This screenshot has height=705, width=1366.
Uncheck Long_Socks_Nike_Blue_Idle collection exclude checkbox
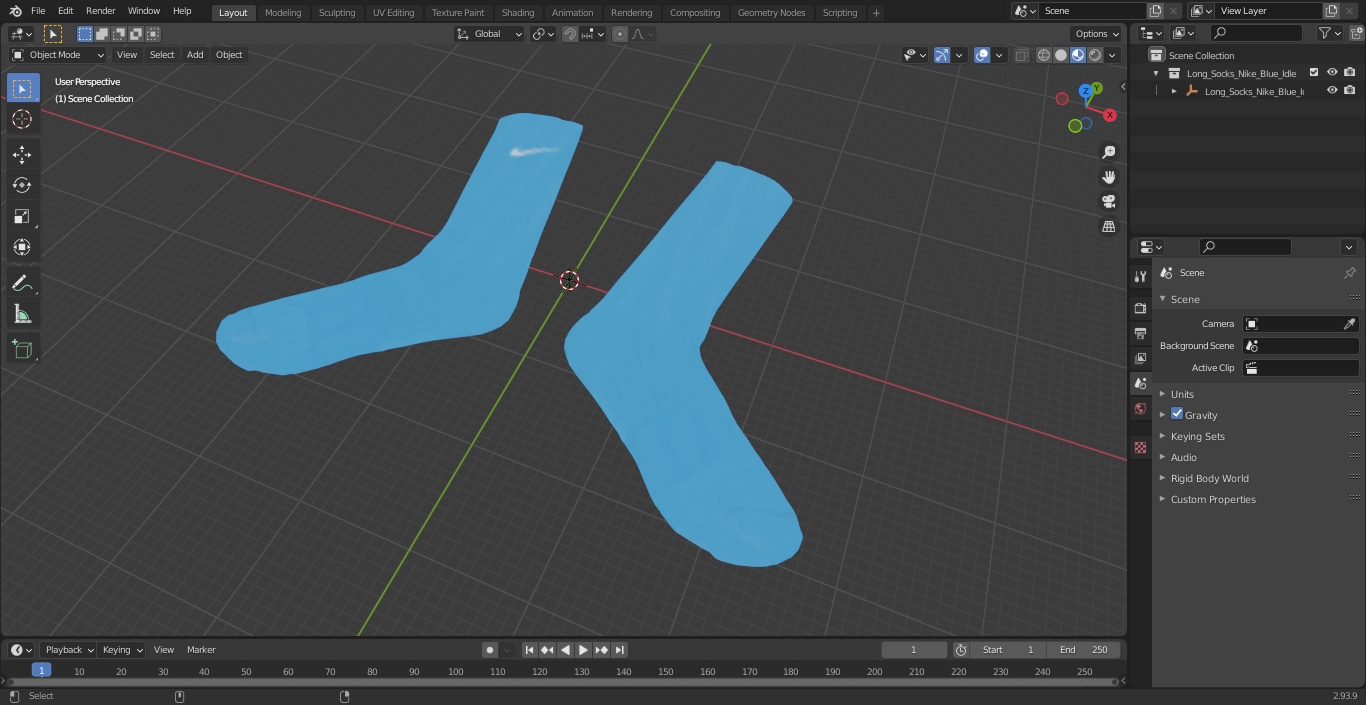1314,73
